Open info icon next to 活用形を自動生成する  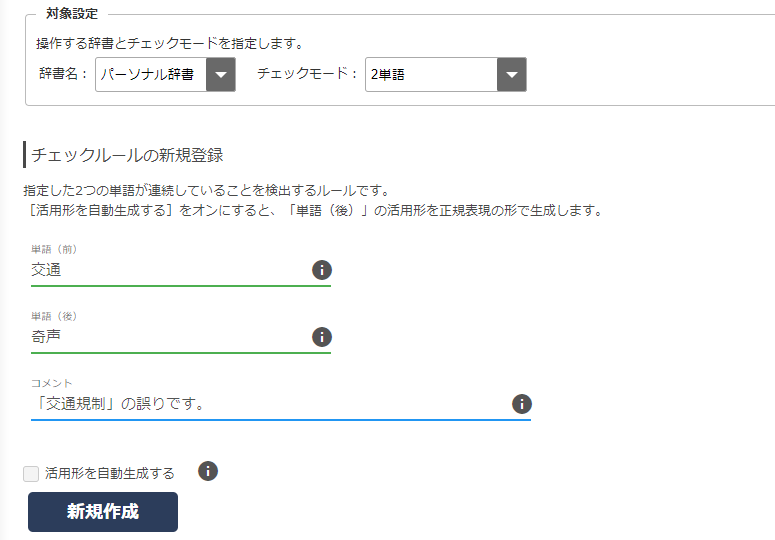[x=208, y=471]
